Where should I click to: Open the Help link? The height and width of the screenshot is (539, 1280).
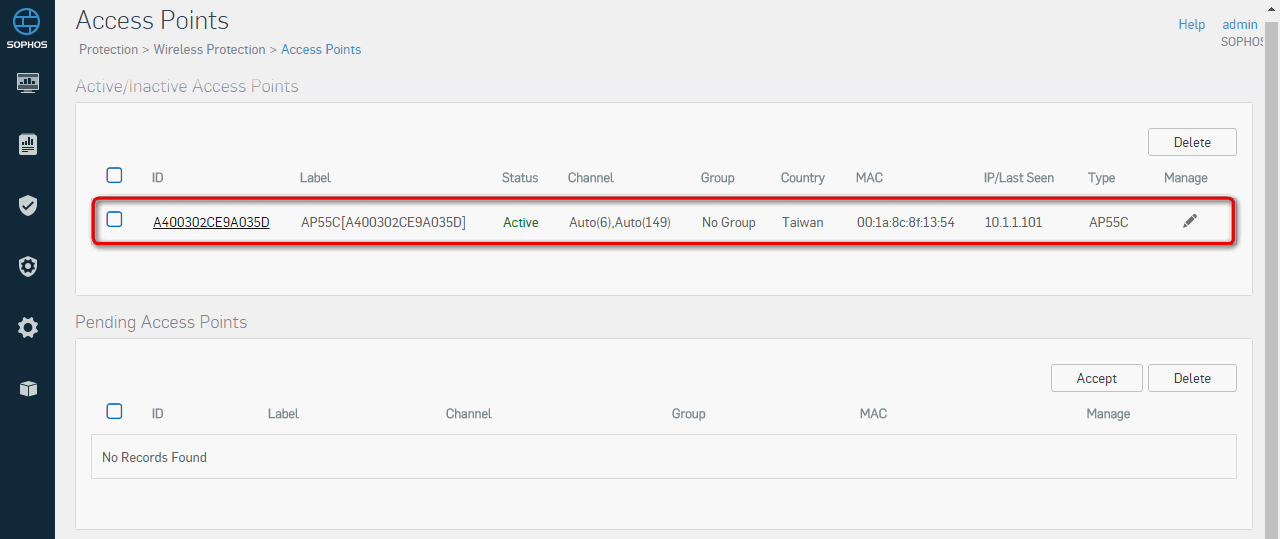tap(1191, 24)
